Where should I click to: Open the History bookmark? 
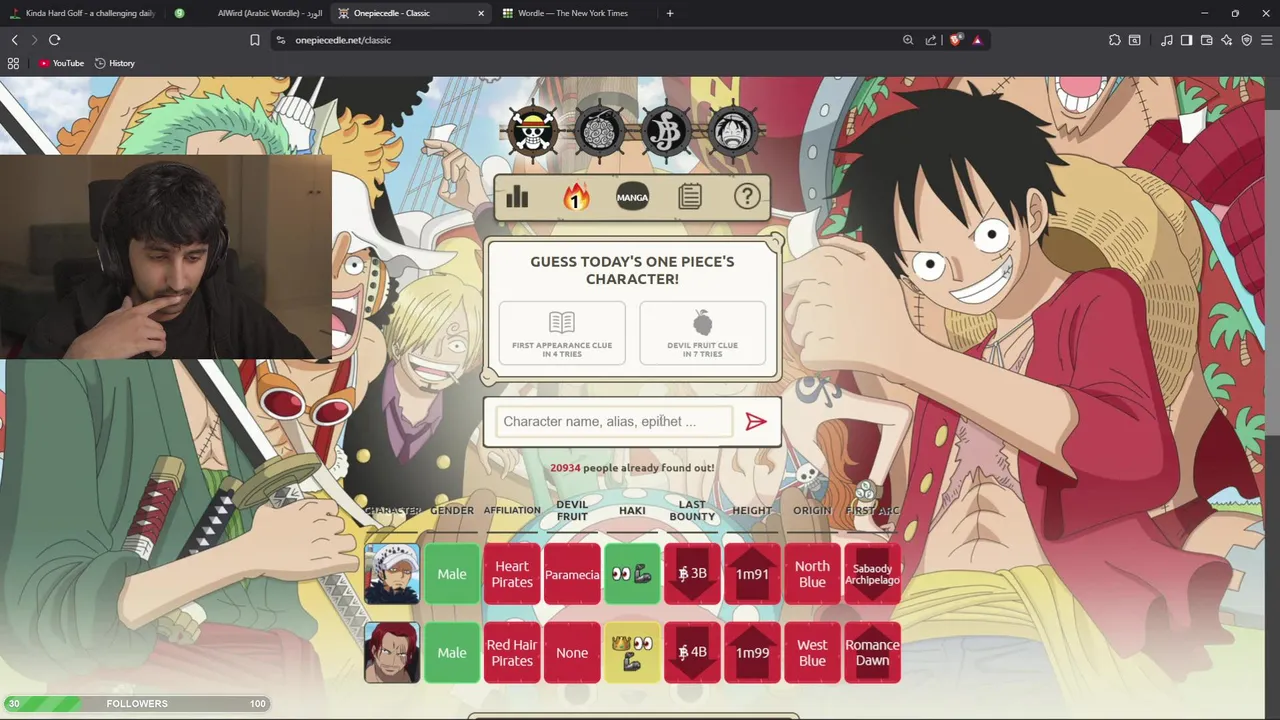point(115,63)
